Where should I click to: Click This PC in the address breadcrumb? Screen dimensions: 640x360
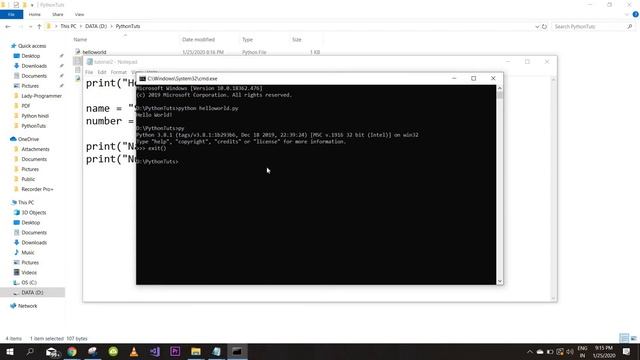[68, 26]
